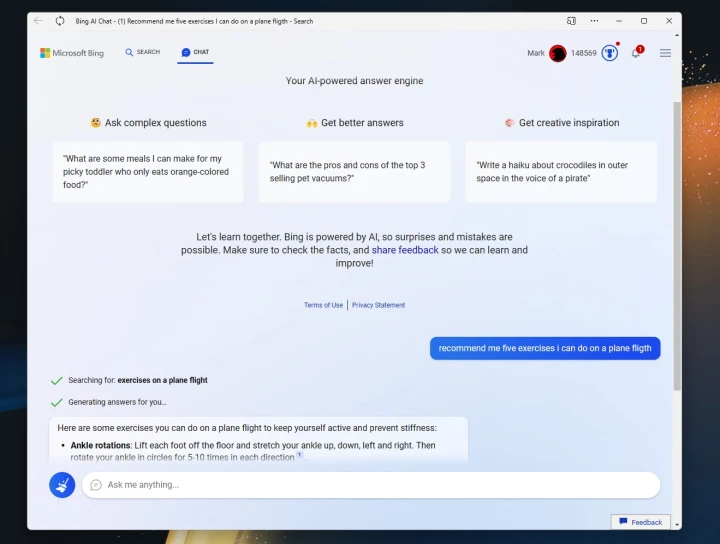Screen dimensions: 720x544
Task: Go back using the title bar arrow
Action: (38, 20)
